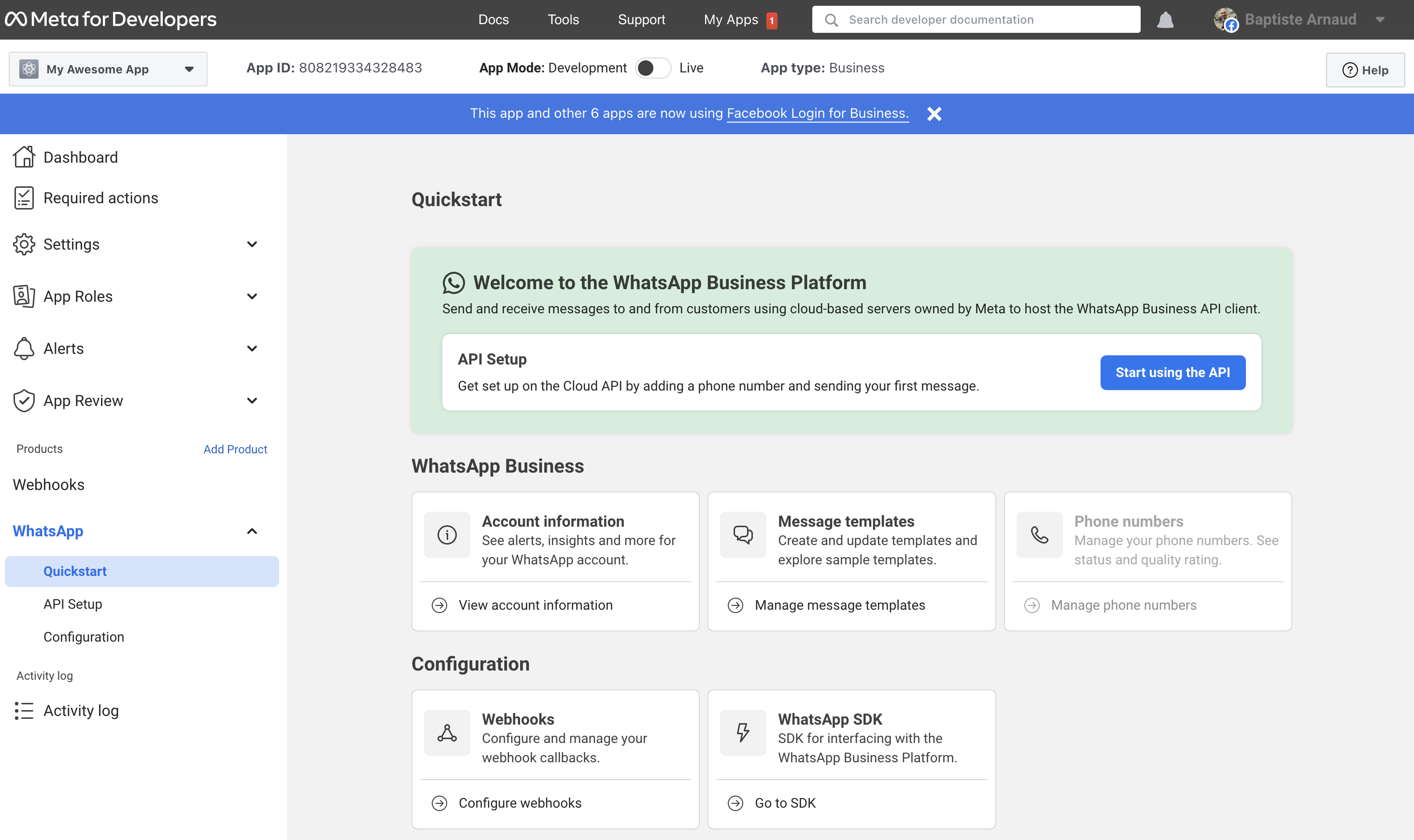Click the Add Product link
Viewport: 1414px width, 840px height.
(235, 449)
